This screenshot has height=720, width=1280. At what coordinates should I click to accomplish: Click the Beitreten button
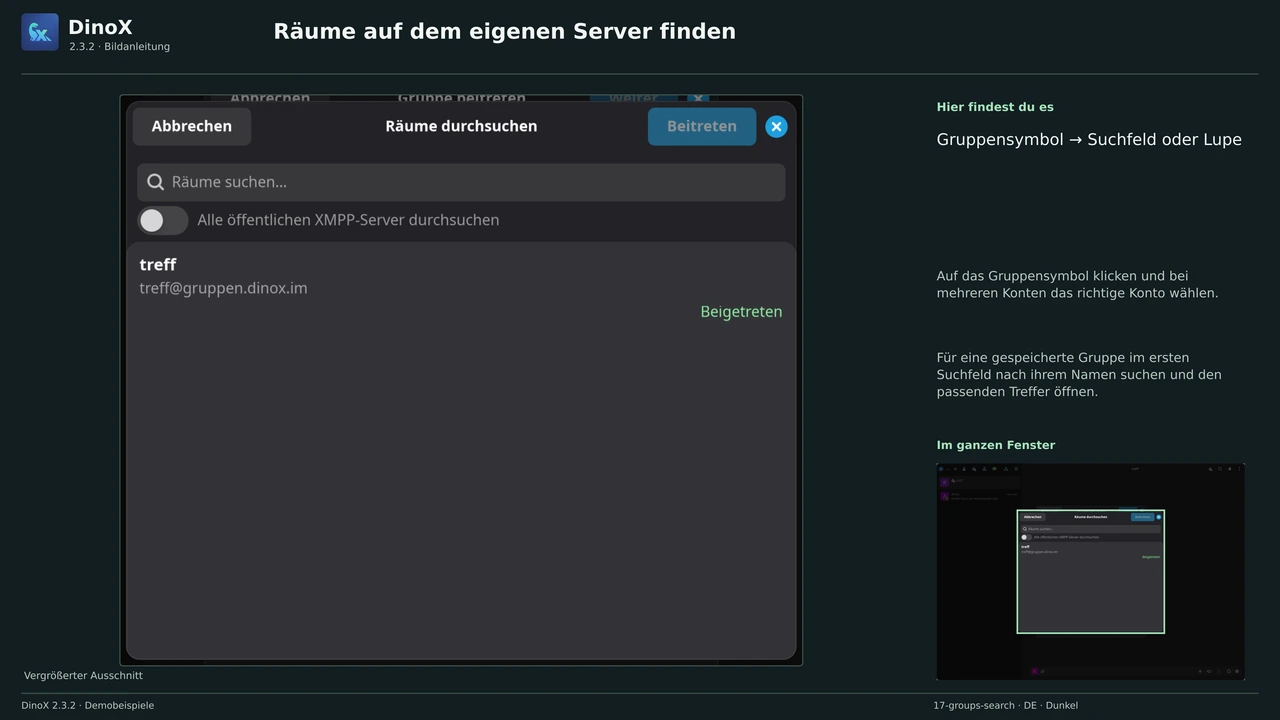702,126
